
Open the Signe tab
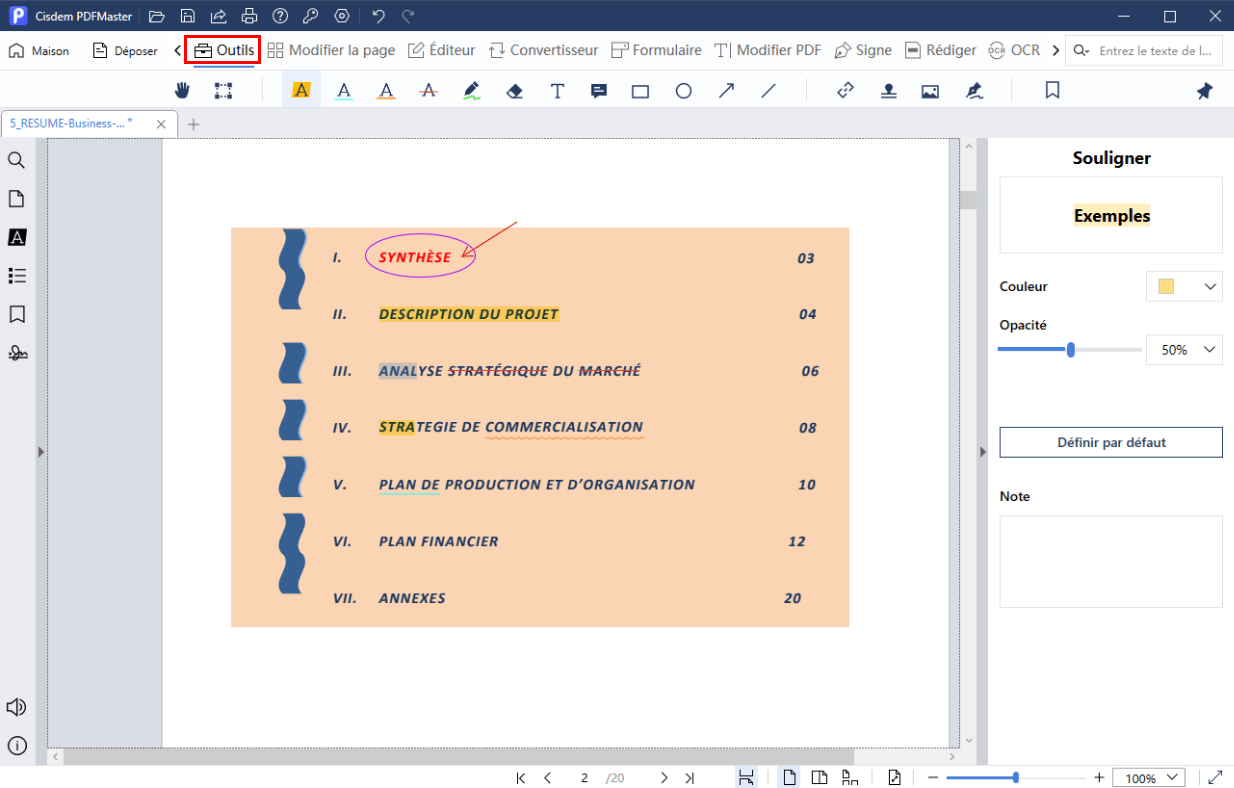point(863,50)
